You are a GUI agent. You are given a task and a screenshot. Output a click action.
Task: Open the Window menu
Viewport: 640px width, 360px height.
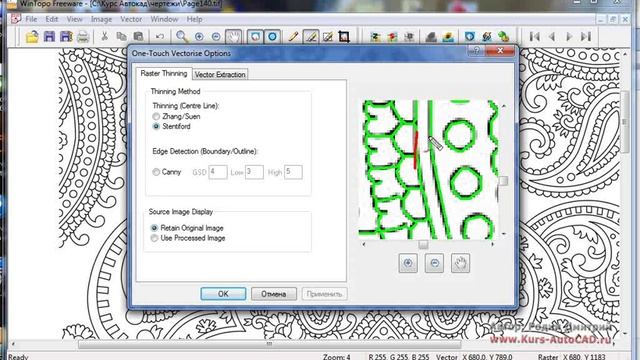click(x=164, y=19)
